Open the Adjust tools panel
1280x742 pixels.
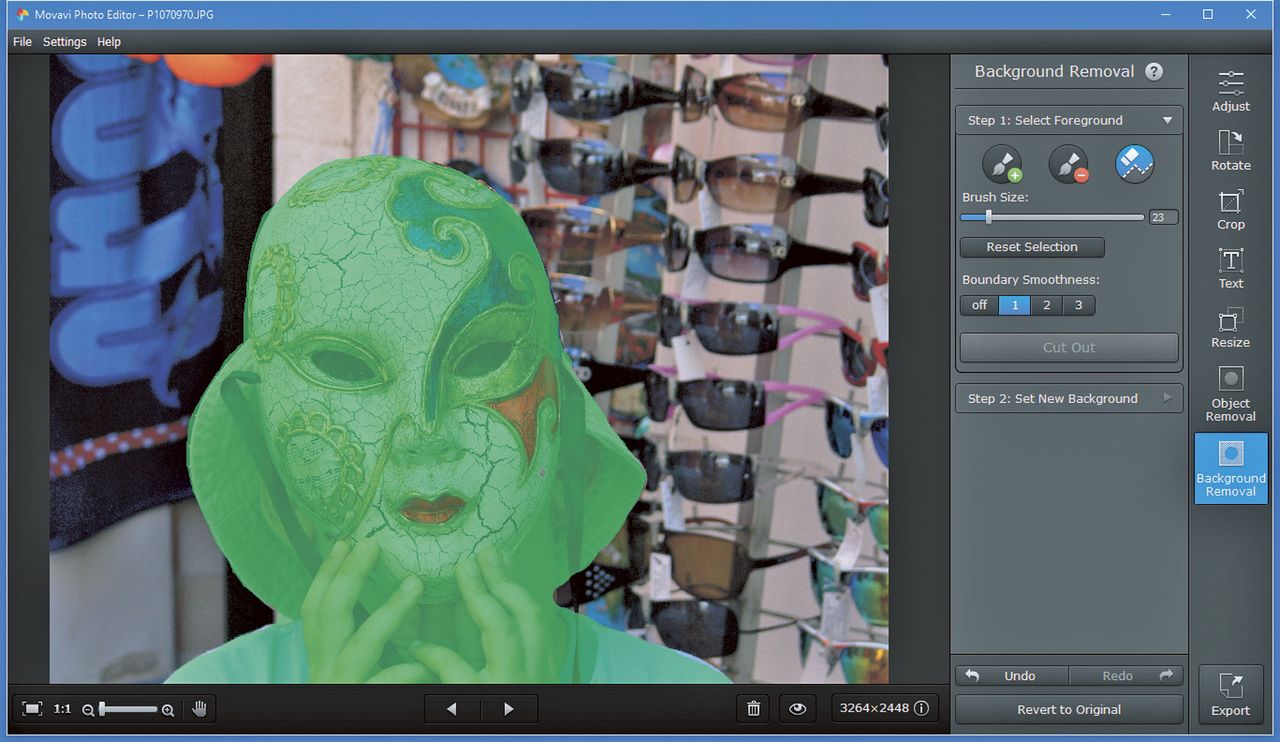(x=1231, y=90)
